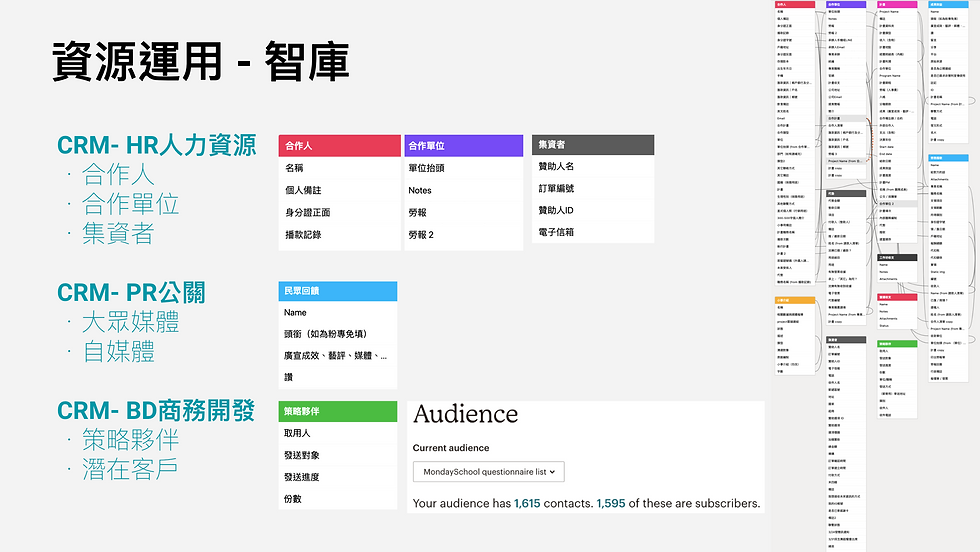Click the 集資者 bullet item
Image resolution: width=980 pixels, height=552 pixels.
118,233
